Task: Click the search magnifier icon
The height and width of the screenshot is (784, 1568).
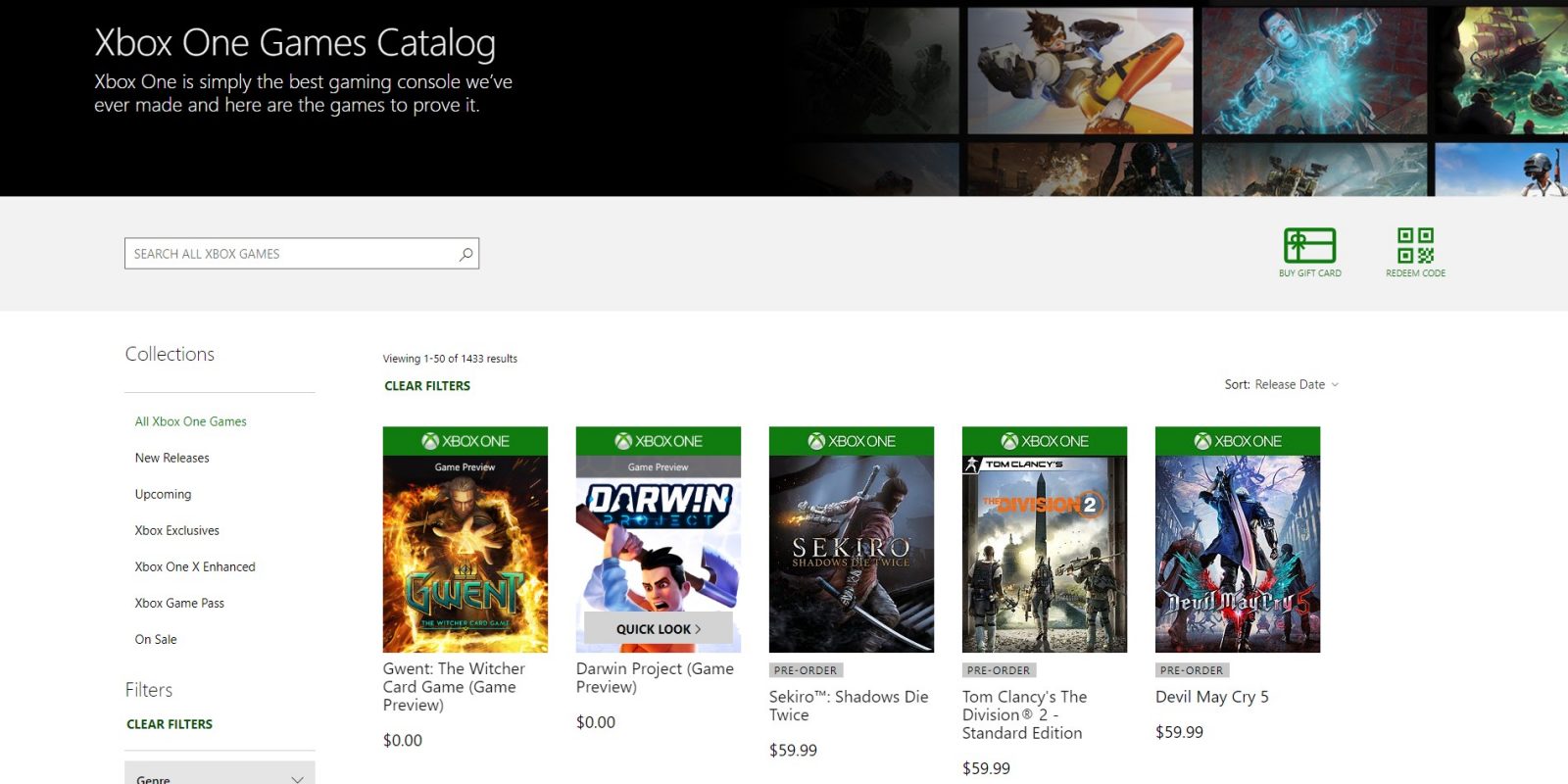Action: [465, 254]
